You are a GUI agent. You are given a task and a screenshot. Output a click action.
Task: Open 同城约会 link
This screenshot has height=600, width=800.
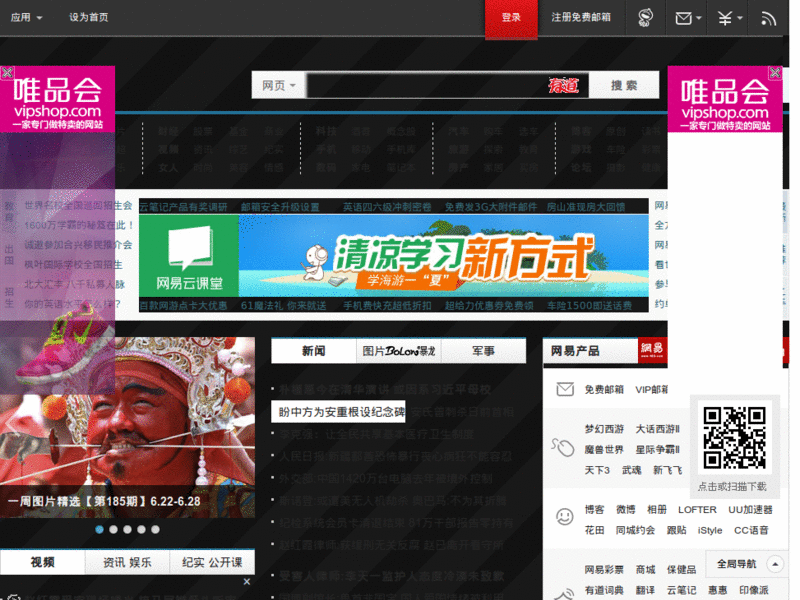coord(635,530)
